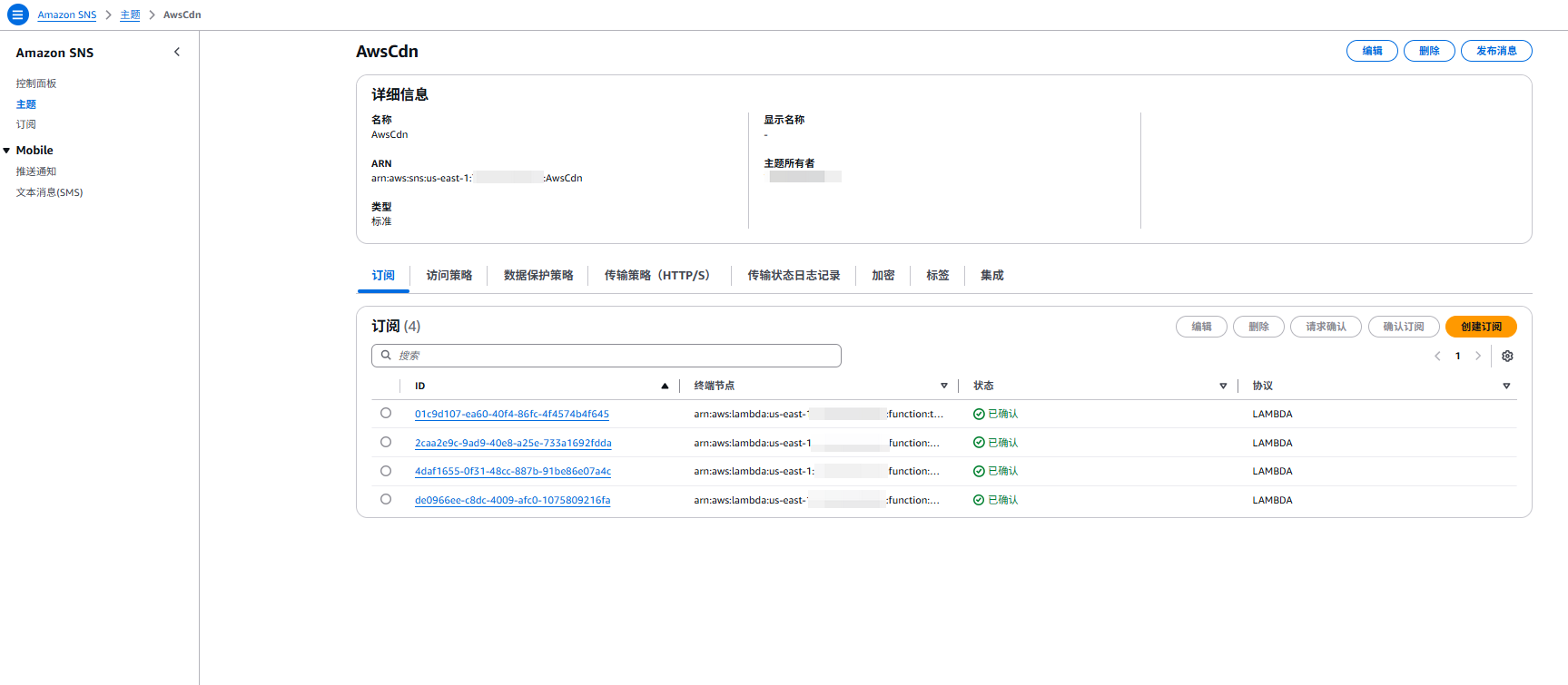Screen dimensions: 1568x685
Task: Click the subscription 删除 button
Action: pyautogui.click(x=1258, y=327)
